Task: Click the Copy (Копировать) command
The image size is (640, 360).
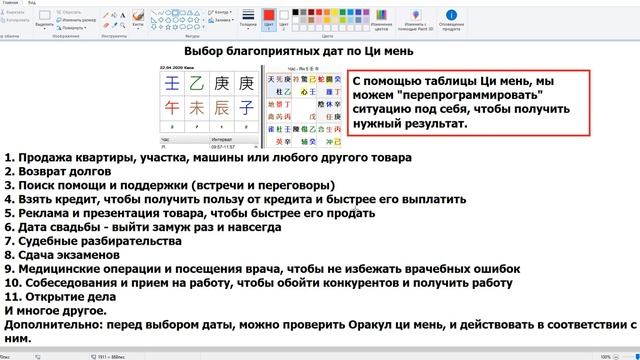Action: [16, 20]
